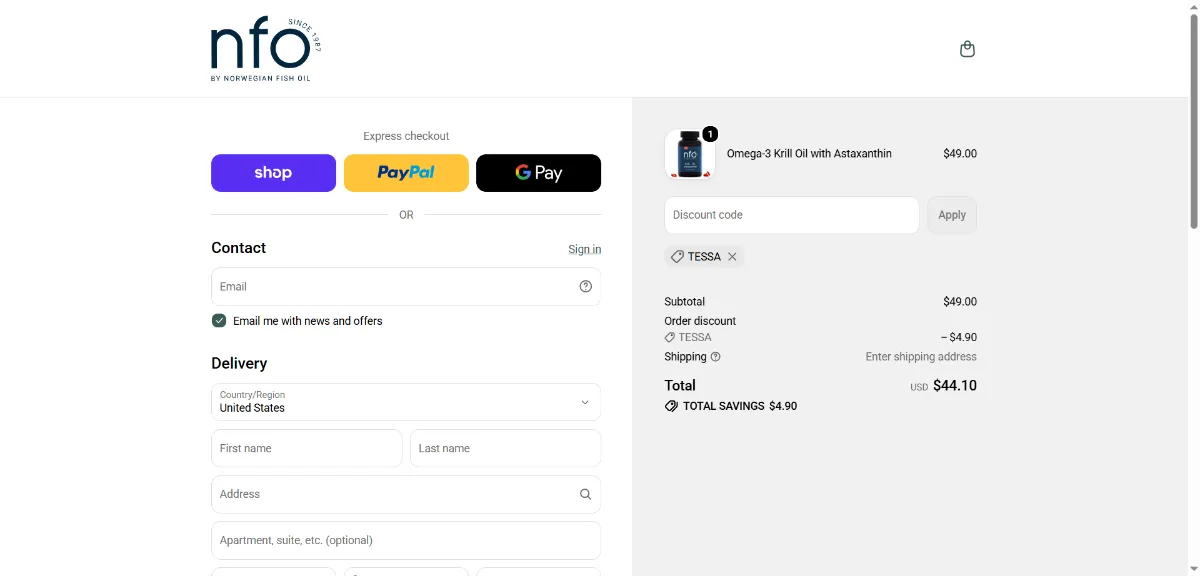1200x576 pixels.
Task: Focus the Email input field
Action: (406, 286)
